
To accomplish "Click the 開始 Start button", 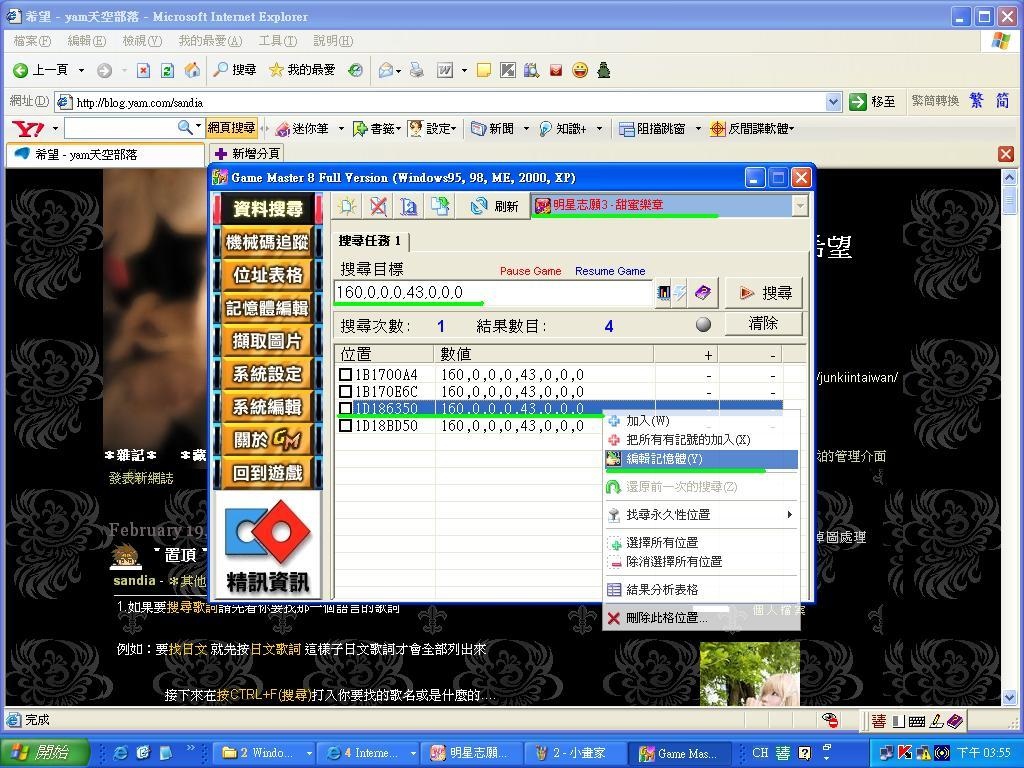I will pyautogui.click(x=42, y=752).
